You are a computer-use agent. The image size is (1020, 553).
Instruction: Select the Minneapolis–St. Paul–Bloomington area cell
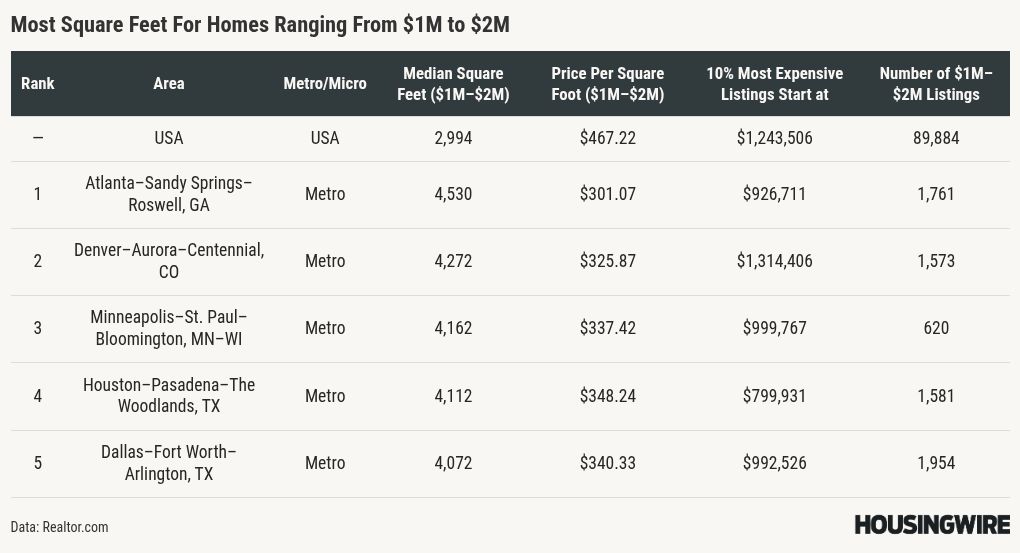point(169,328)
